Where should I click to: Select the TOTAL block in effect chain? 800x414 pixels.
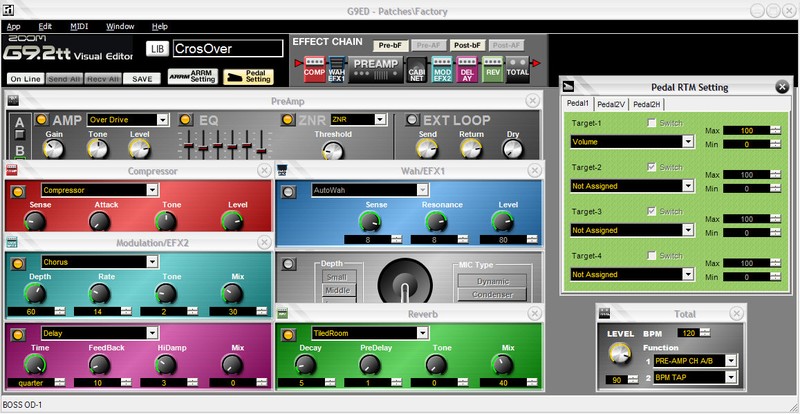517,69
